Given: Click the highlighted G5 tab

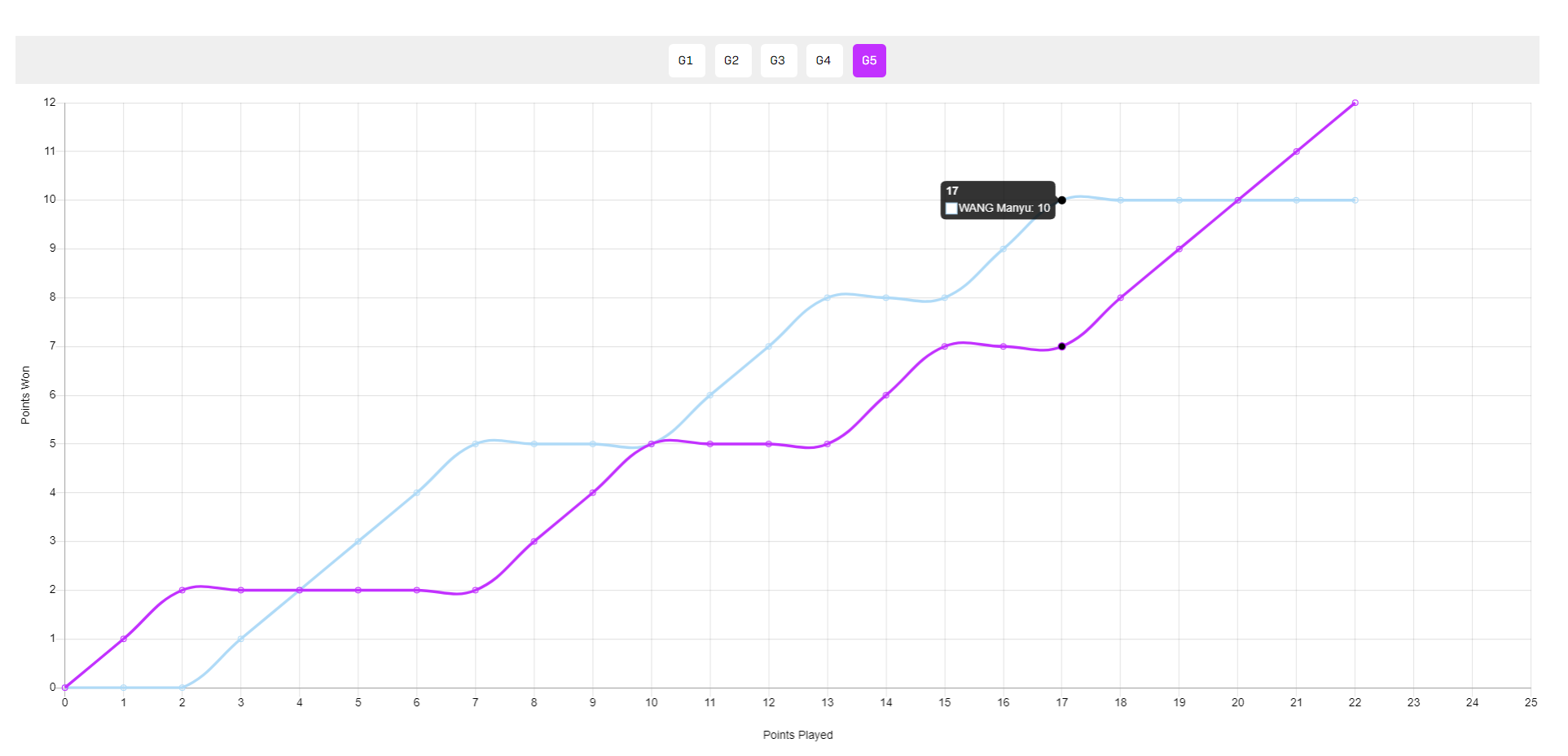Looking at the screenshot, I should [869, 60].
